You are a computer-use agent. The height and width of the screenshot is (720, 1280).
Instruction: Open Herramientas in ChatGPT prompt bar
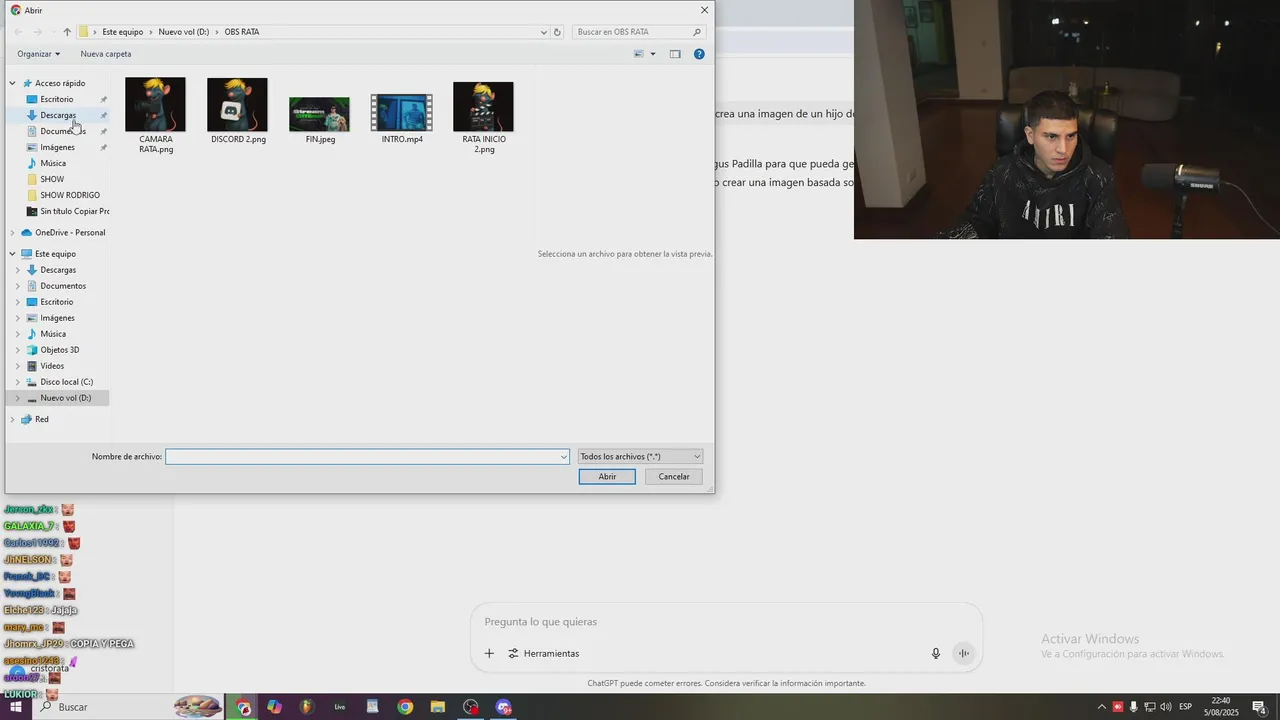[x=544, y=654]
